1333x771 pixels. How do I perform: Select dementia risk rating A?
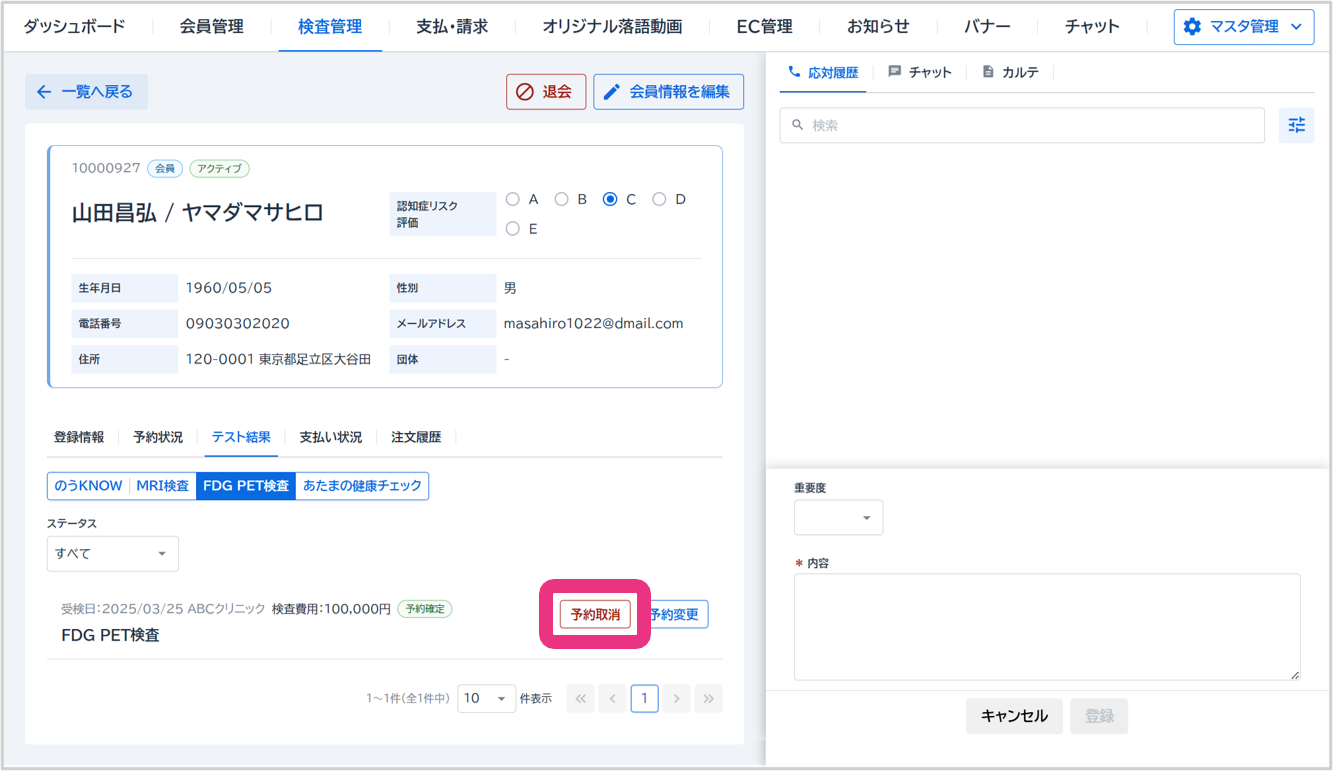pyautogui.click(x=513, y=199)
